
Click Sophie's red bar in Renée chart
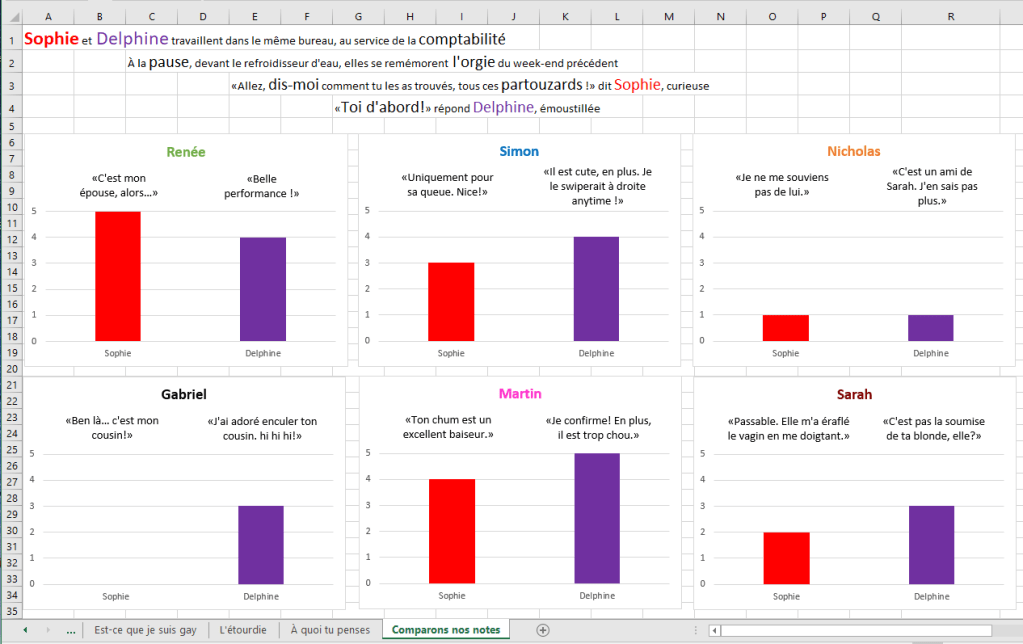(x=118, y=276)
